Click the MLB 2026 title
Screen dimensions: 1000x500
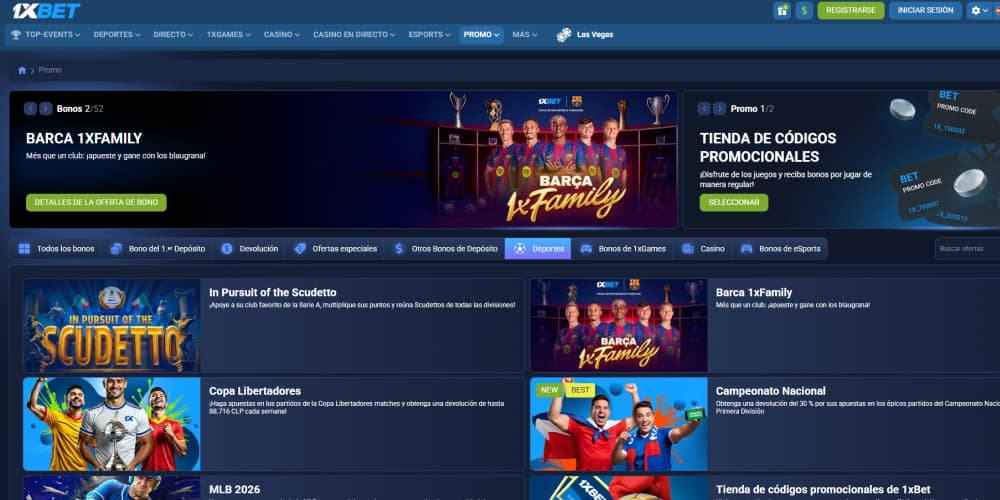point(234,490)
